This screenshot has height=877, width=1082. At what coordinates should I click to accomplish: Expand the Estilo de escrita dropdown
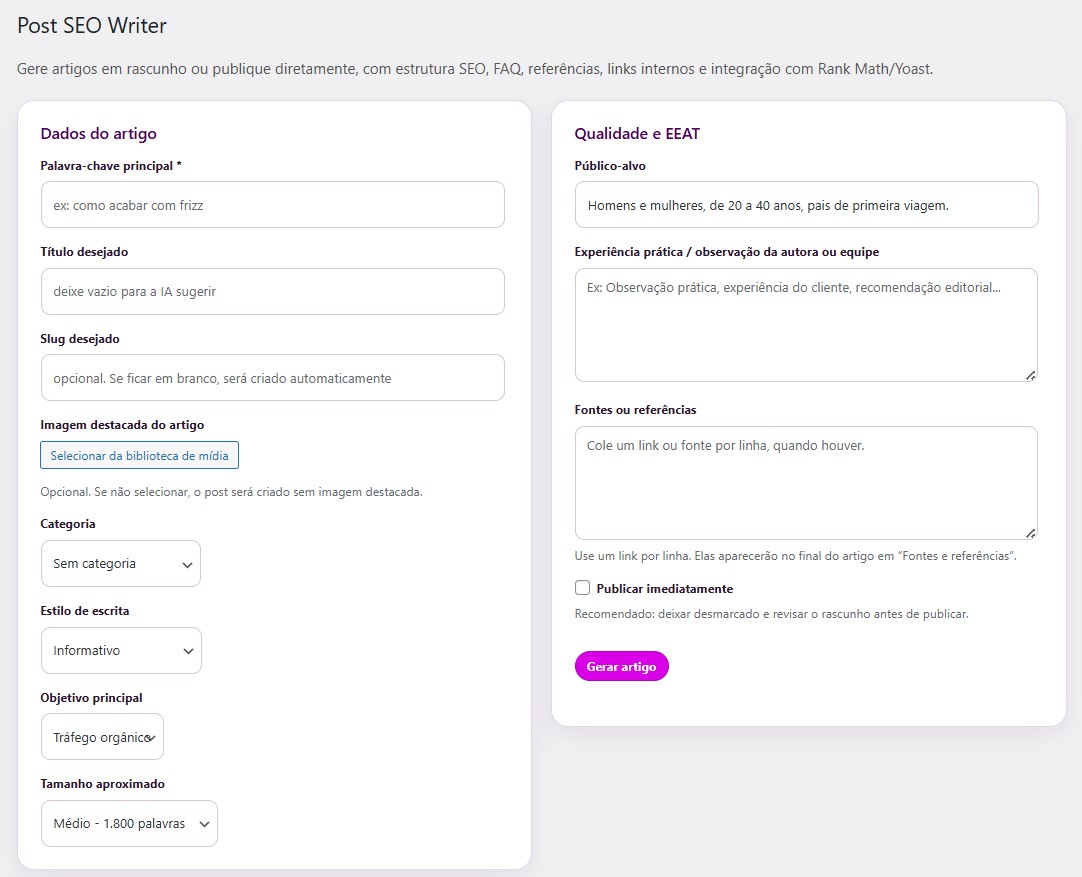point(121,650)
